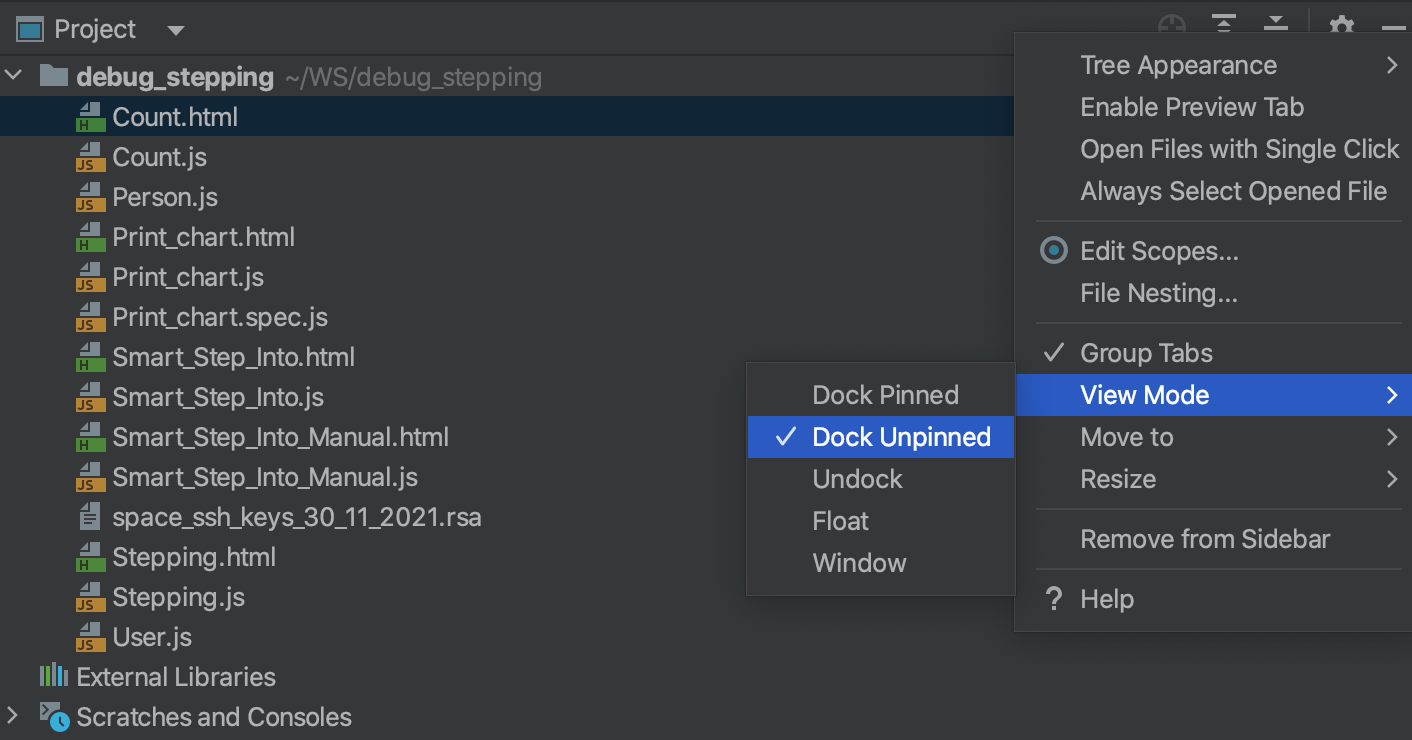The image size is (1412, 740).
Task: Click the Expand All icon in Project toolbar
Action: point(1275,25)
